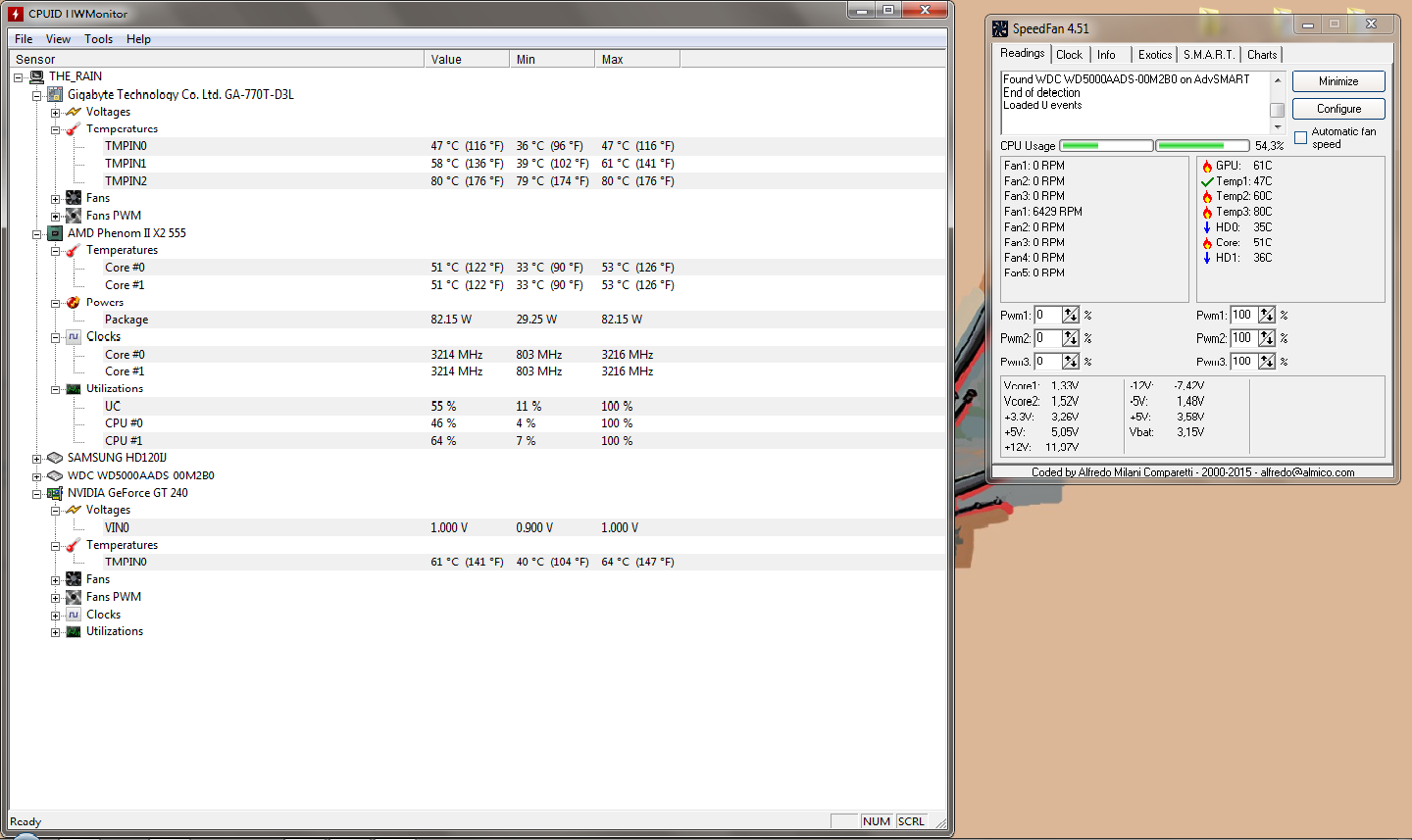Click the SpeedFan app icon in its title bar
Viewport: 1412px width, 840px height.
pyautogui.click(x=1000, y=28)
